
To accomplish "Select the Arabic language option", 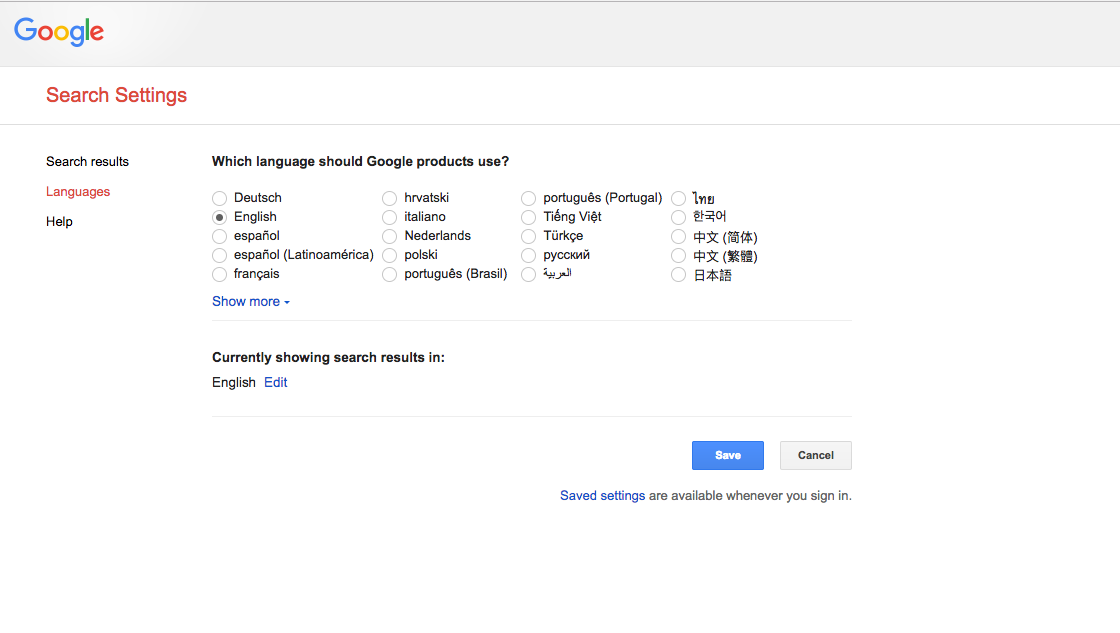I will click(x=529, y=274).
